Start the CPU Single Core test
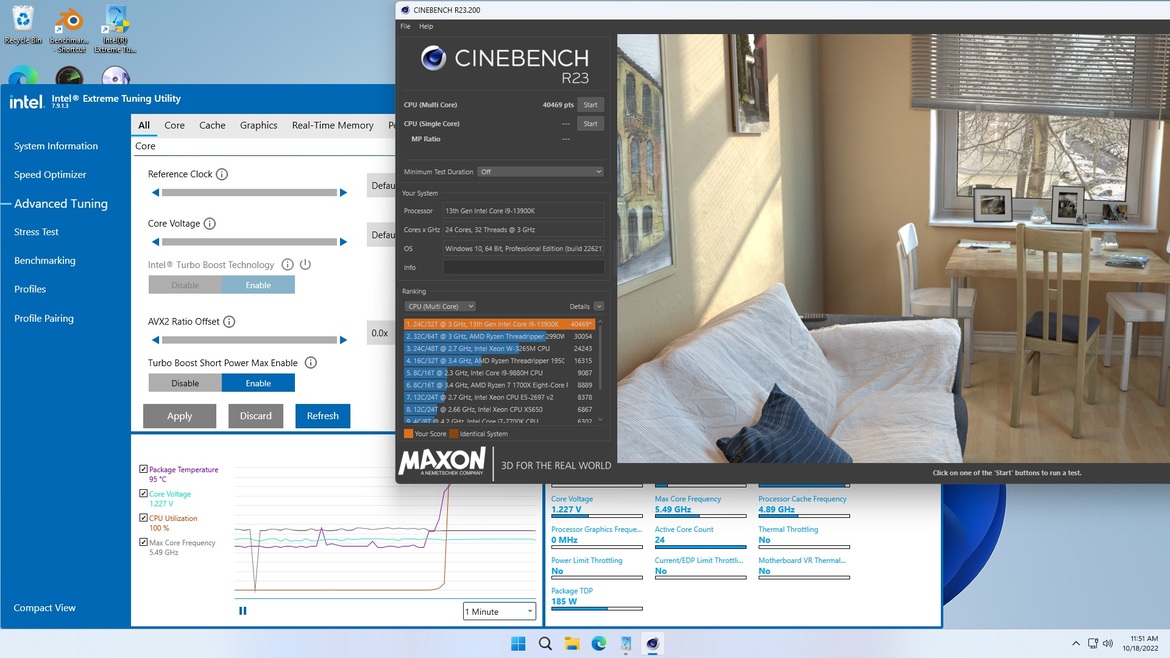1170x658 pixels. click(x=590, y=123)
